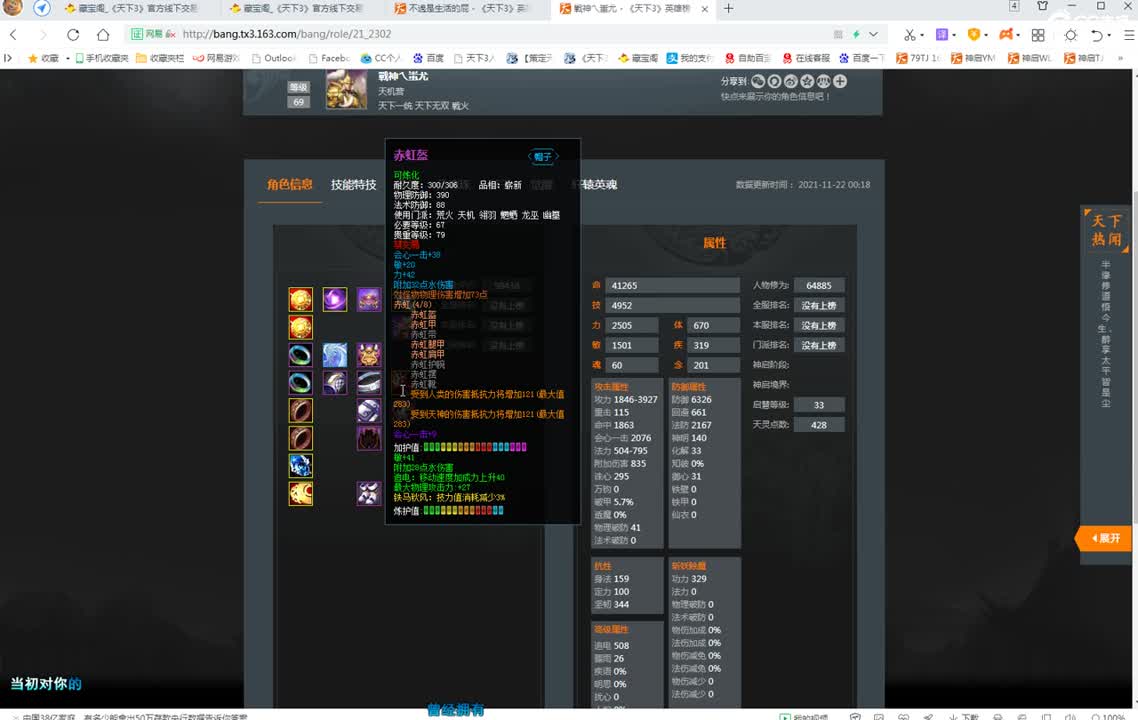This screenshot has height=720, width=1138.
Task: Click the address bar URL field
Action: point(400,34)
